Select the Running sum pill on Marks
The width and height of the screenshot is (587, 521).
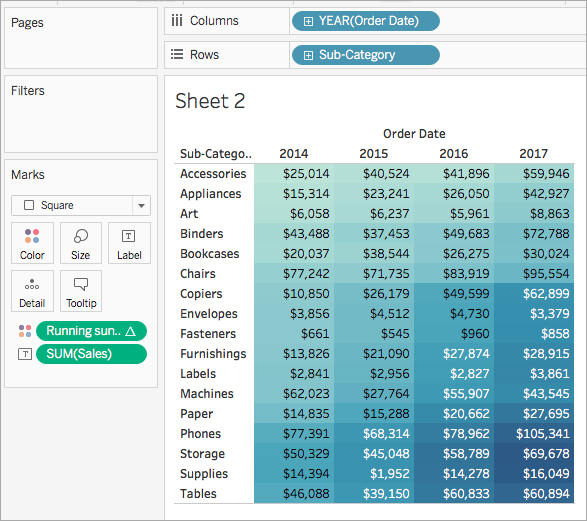pyautogui.click(x=91, y=331)
